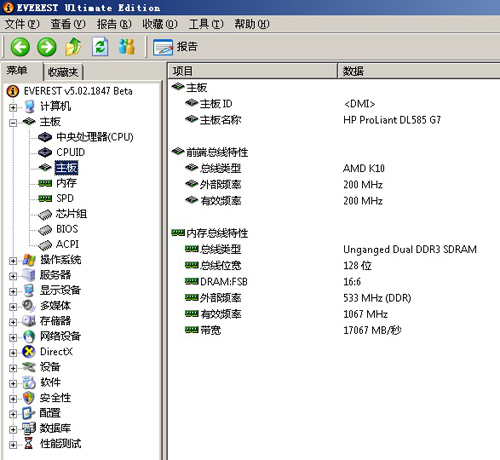Expand the 服务器 tree node
This screenshot has height=460, width=500.
point(13,276)
